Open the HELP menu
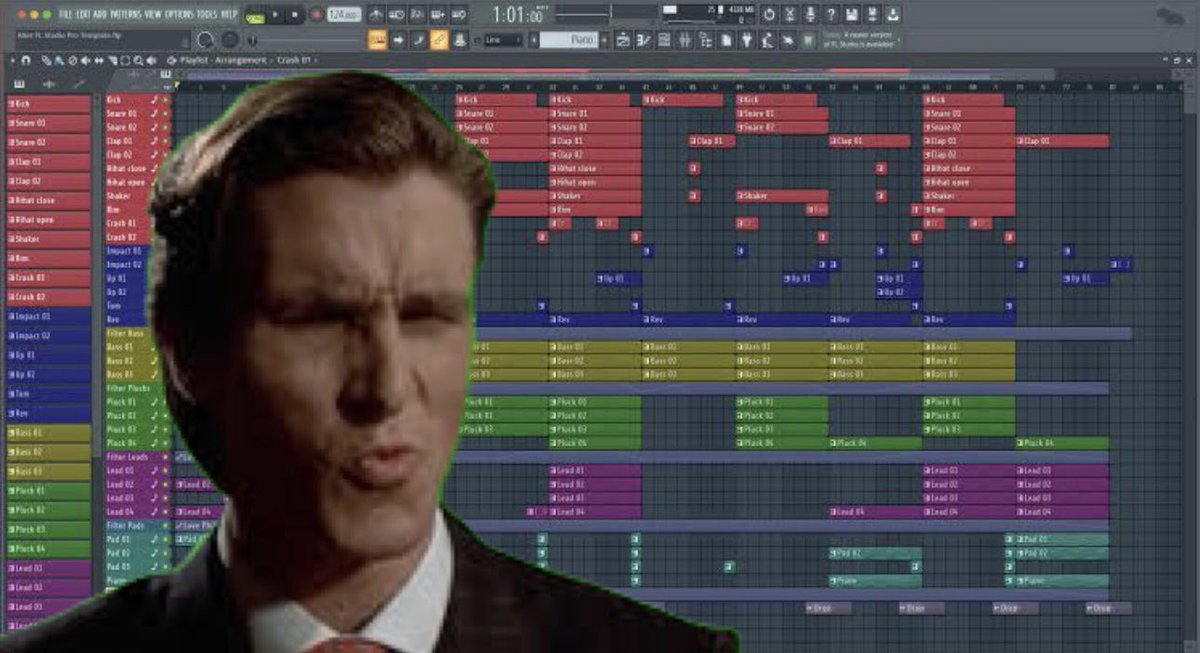 tap(229, 15)
